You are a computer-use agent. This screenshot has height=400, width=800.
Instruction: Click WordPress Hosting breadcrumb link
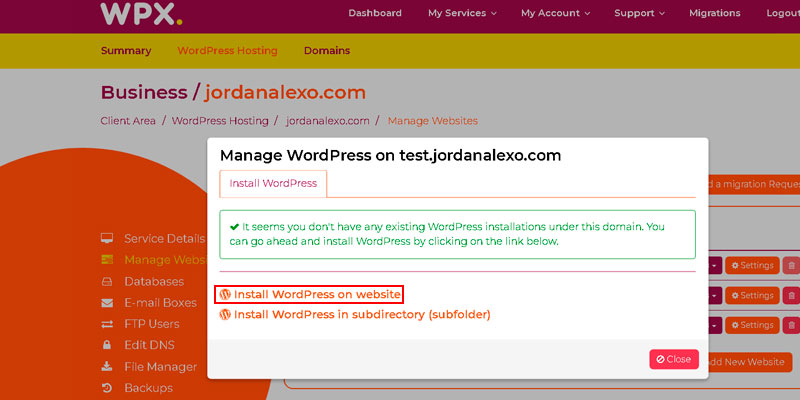click(220, 121)
